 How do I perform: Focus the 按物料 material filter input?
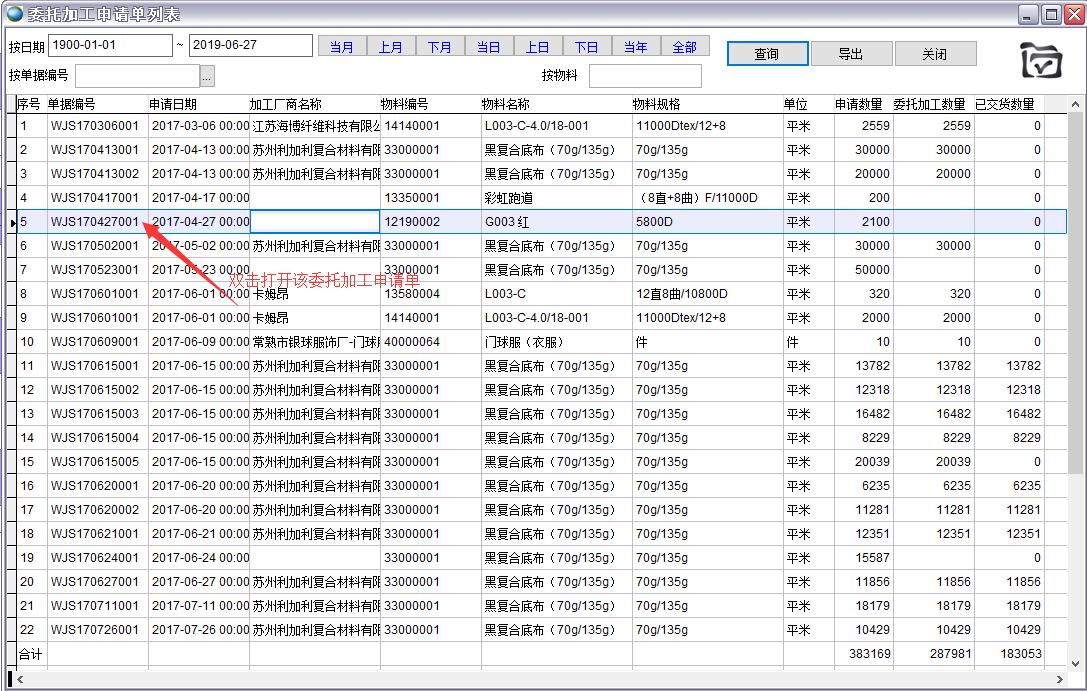tap(645, 76)
